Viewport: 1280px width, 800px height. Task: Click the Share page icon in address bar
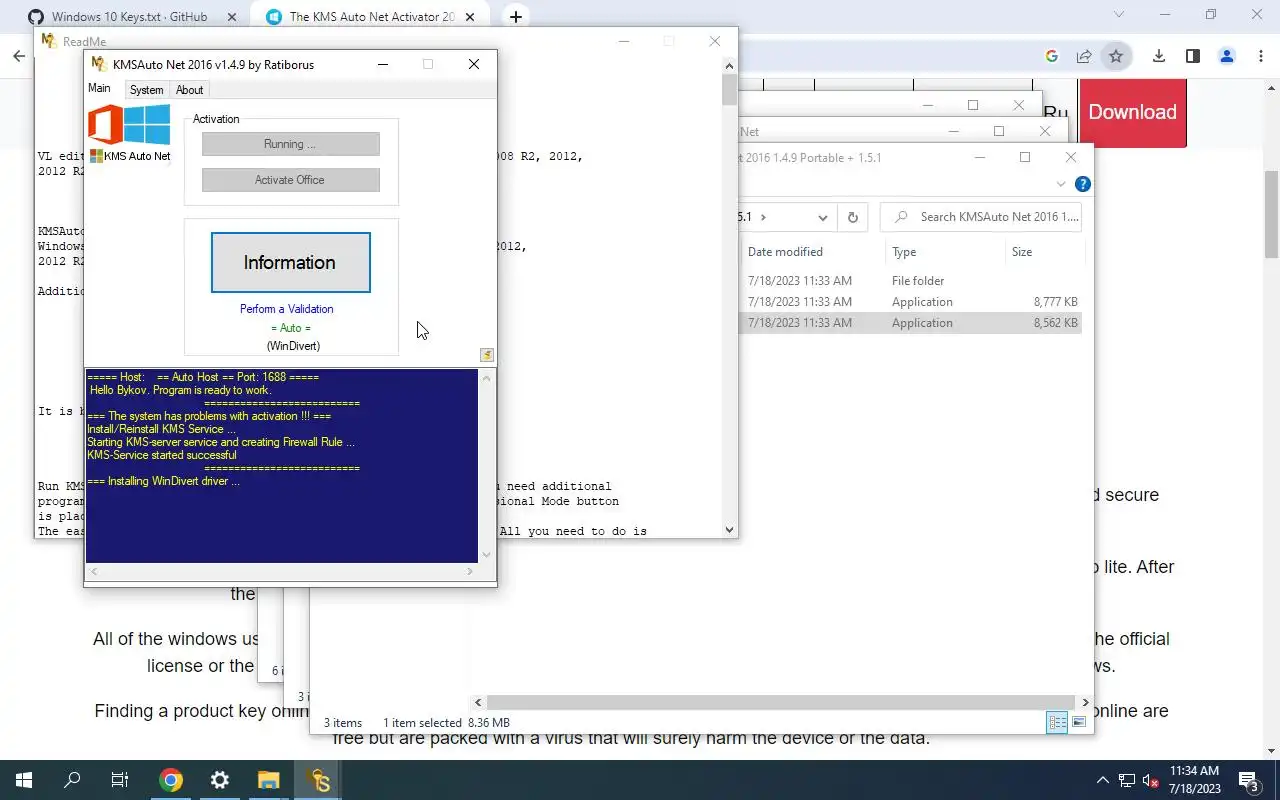[1084, 56]
